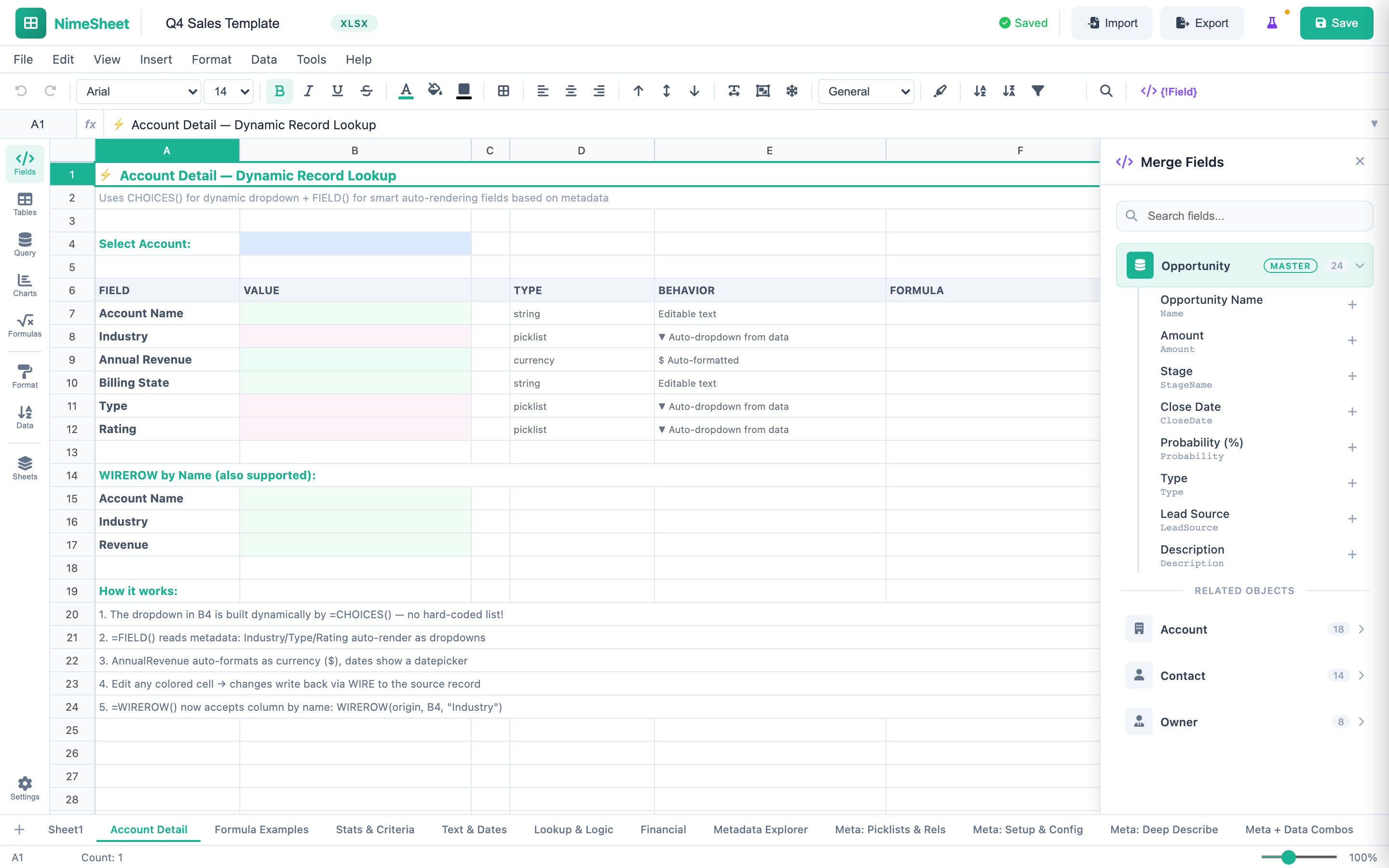Open the Format menu

(211, 59)
